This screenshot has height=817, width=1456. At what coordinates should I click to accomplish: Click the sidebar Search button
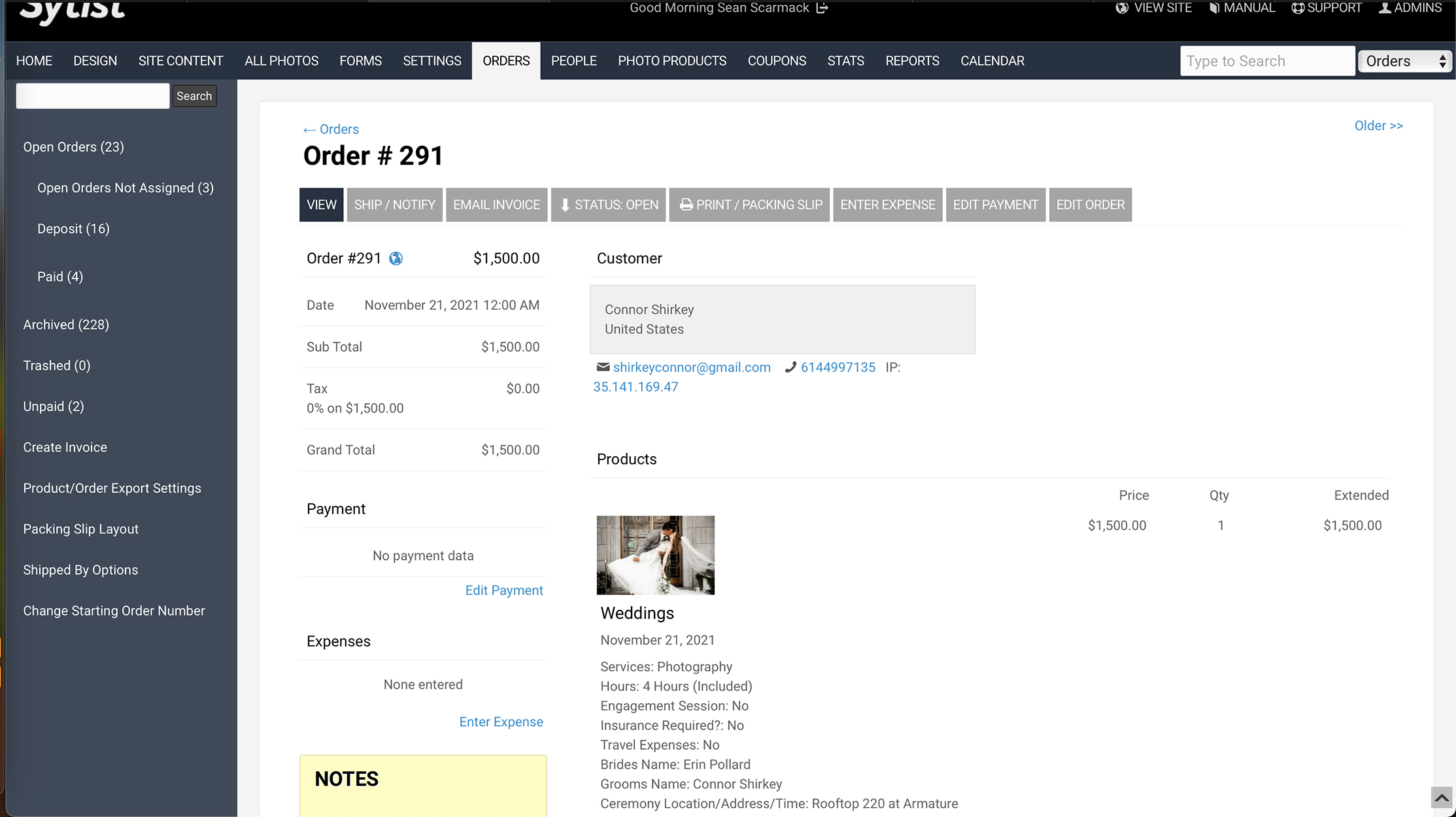tap(194, 96)
